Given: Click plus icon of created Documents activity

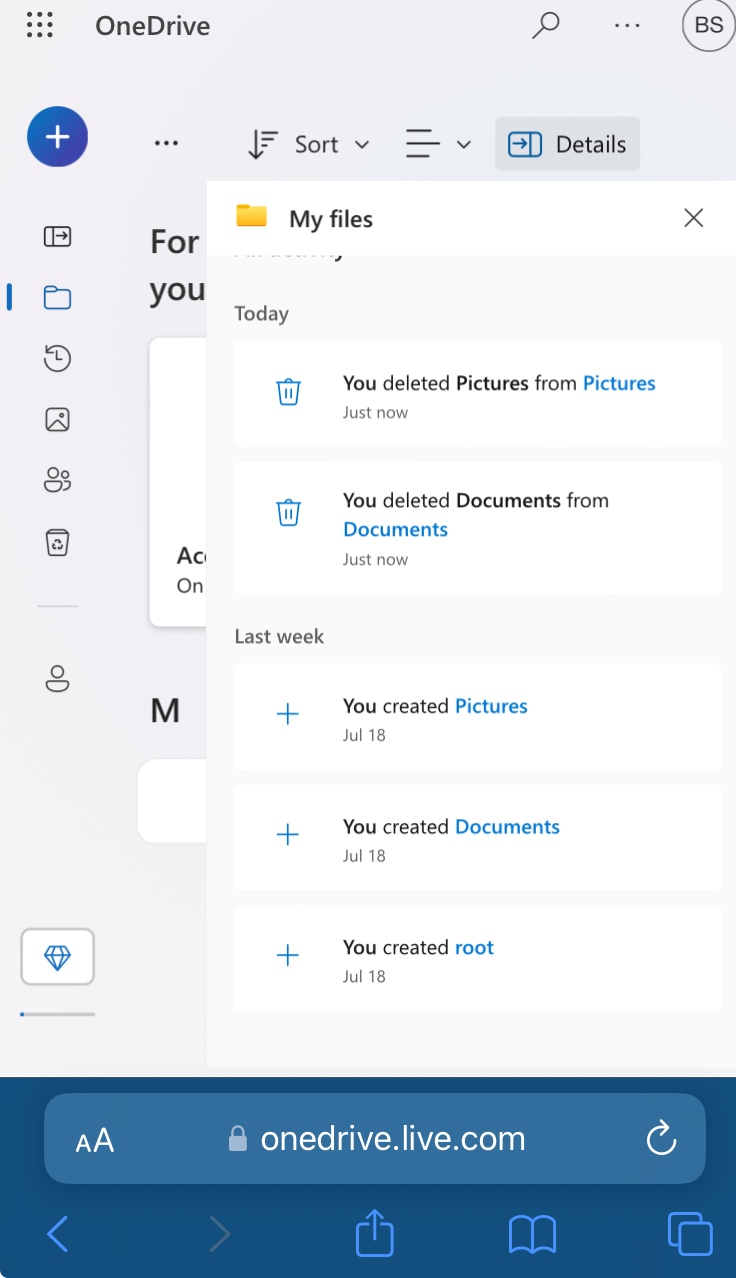Looking at the screenshot, I should click(x=288, y=835).
